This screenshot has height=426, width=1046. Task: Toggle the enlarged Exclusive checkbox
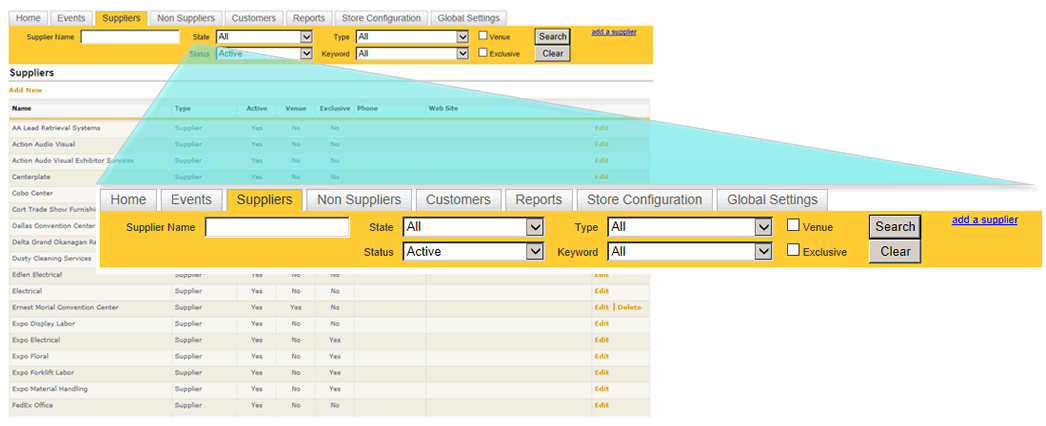(x=793, y=251)
